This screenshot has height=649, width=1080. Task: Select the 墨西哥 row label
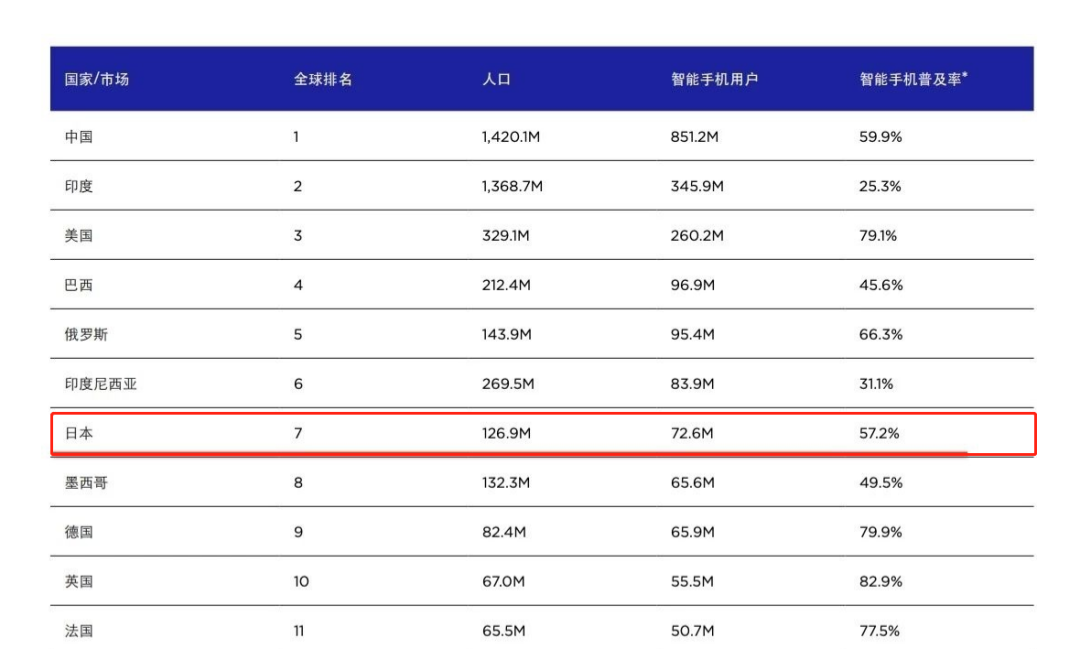tap(87, 482)
